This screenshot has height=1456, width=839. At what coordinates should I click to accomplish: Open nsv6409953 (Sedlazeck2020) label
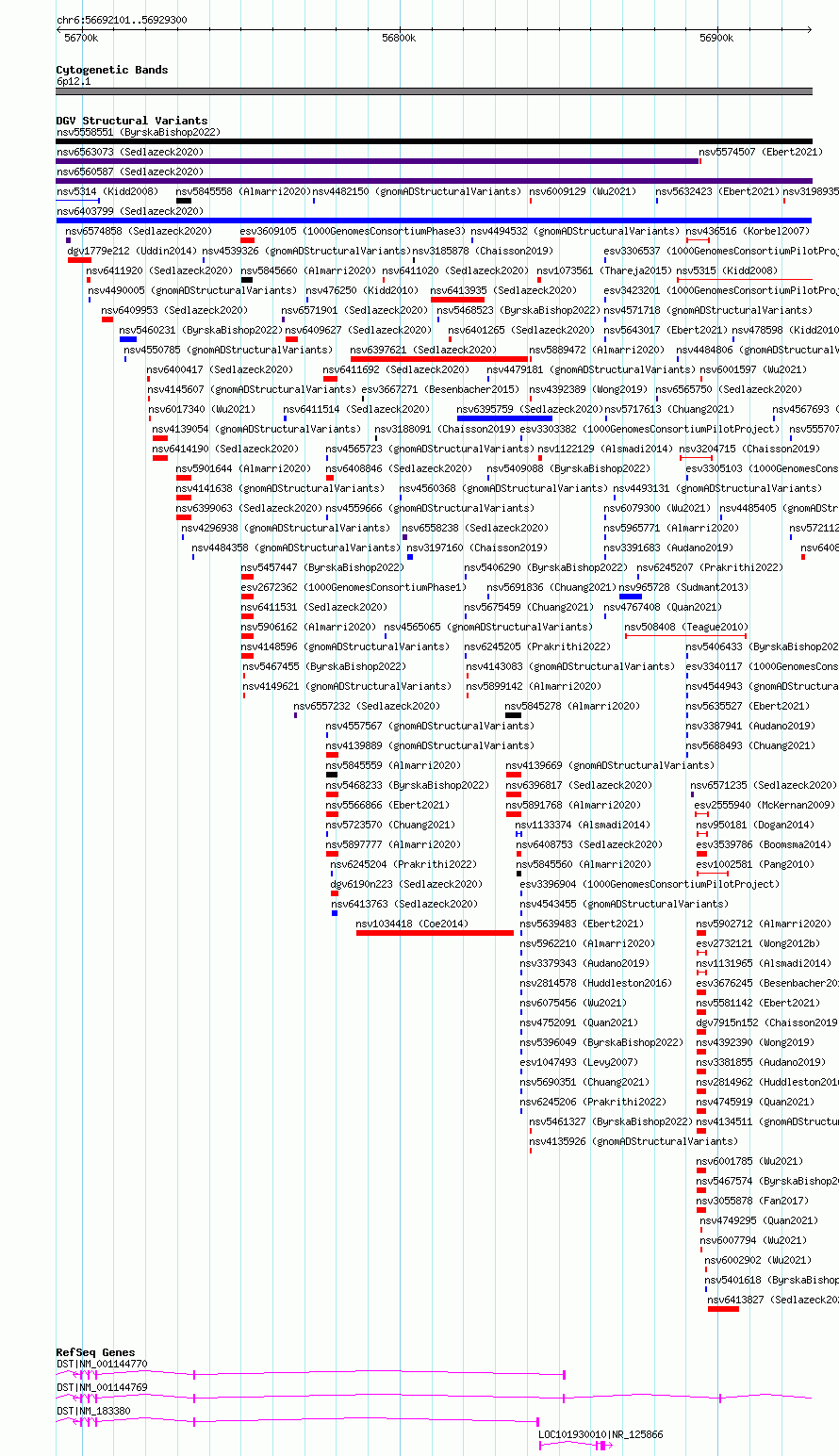174,310
